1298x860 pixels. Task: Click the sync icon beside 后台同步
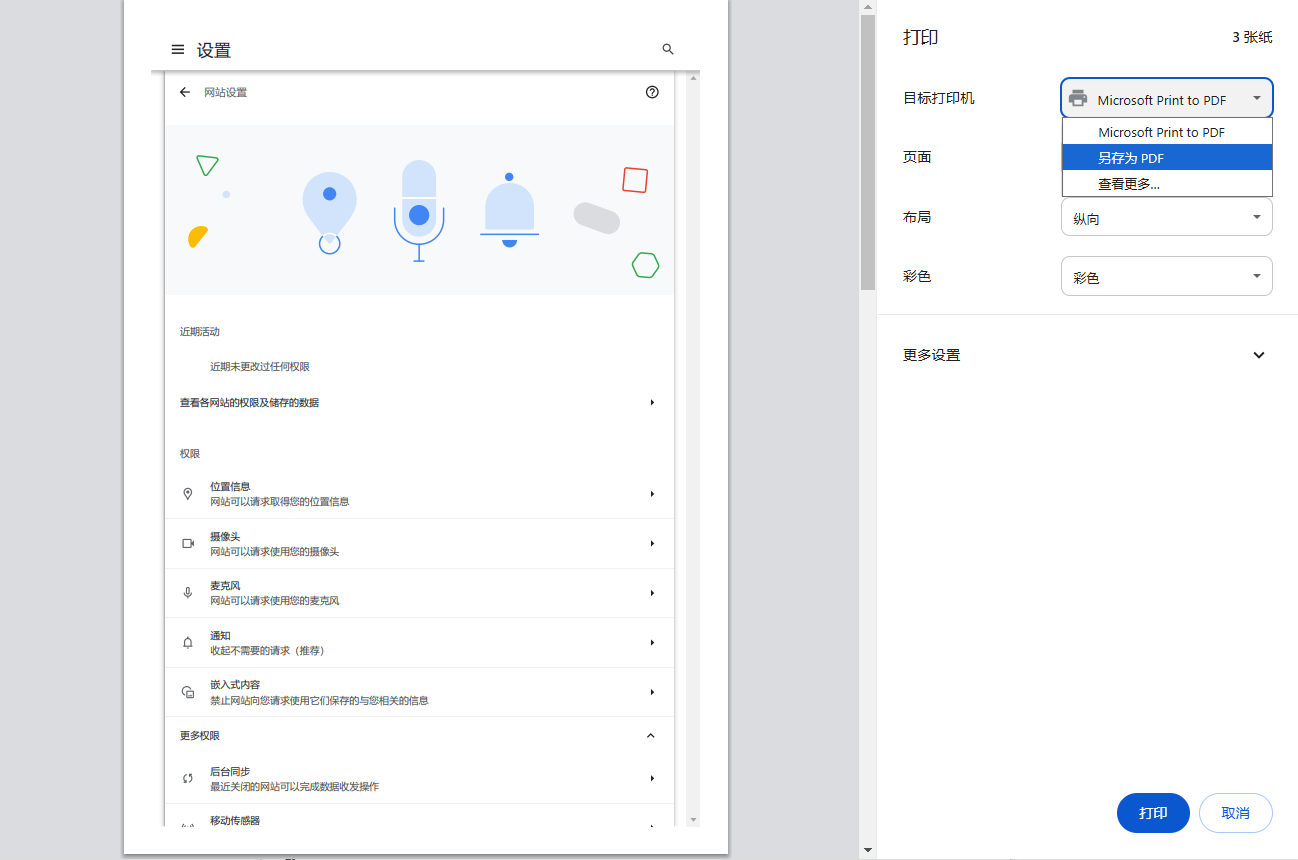pos(187,779)
